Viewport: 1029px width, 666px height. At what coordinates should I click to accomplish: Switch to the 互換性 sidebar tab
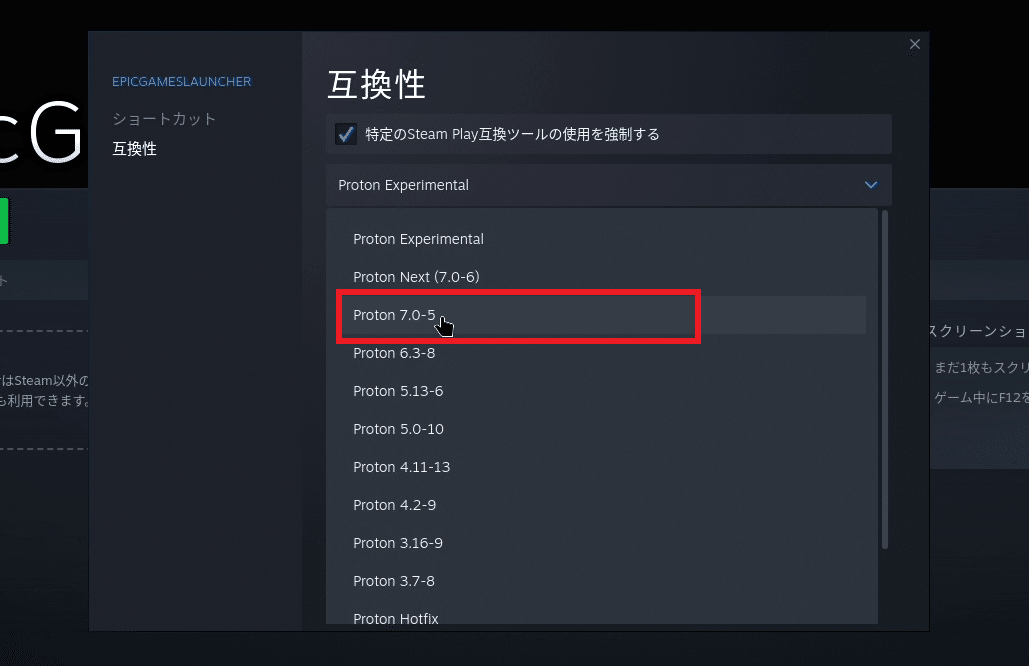135,149
